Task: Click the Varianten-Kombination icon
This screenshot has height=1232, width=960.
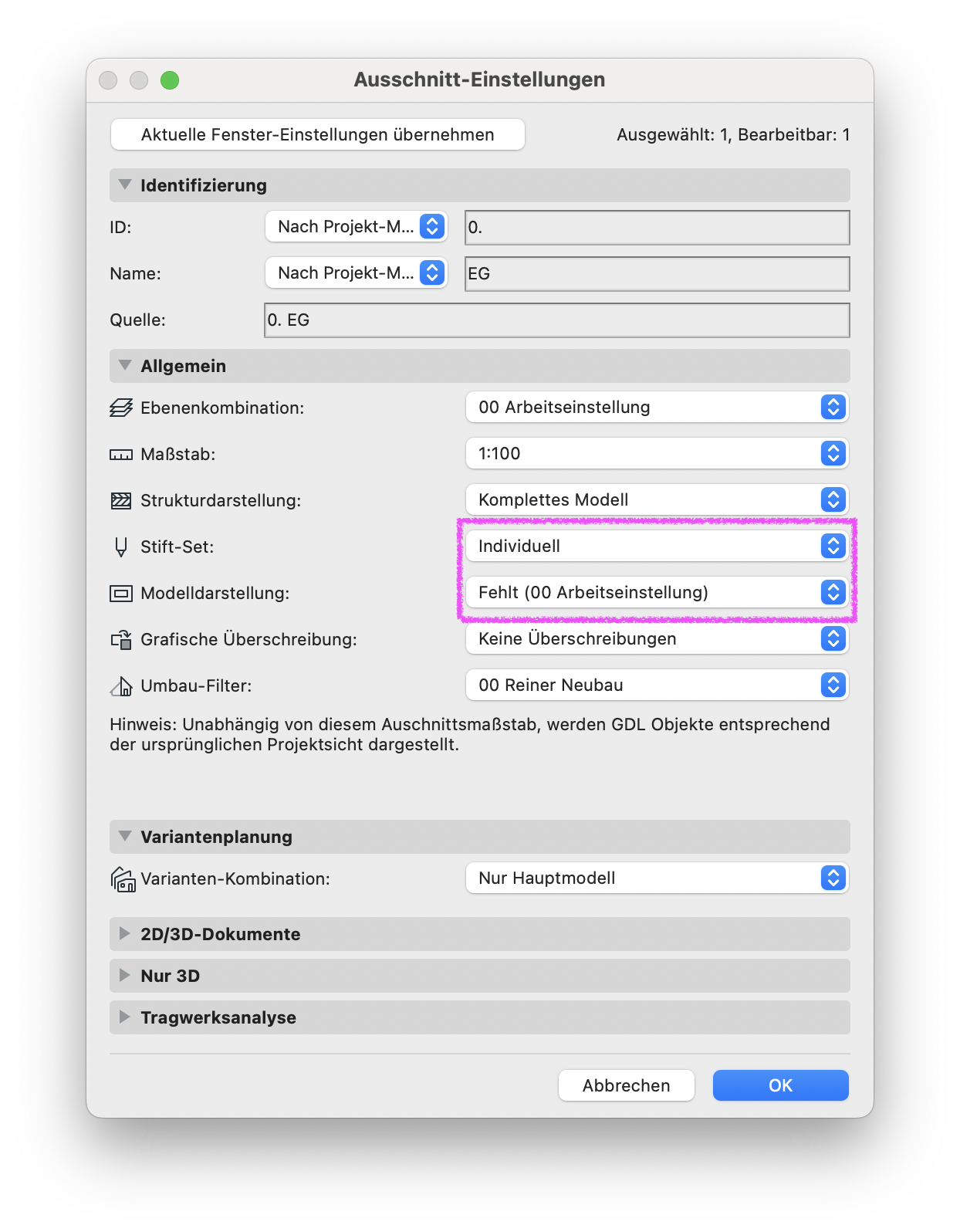Action: [123, 878]
